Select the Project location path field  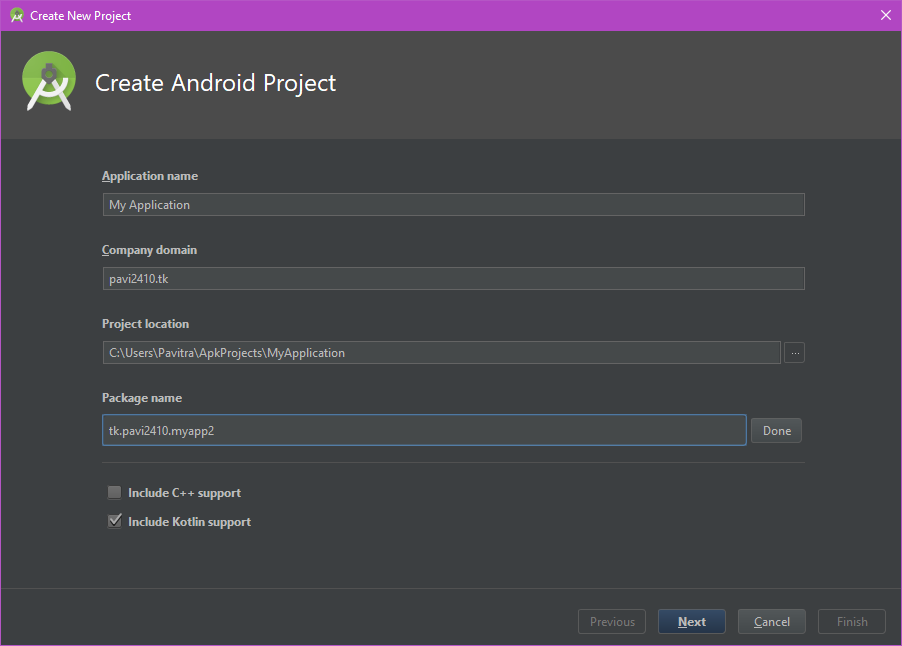tap(441, 352)
